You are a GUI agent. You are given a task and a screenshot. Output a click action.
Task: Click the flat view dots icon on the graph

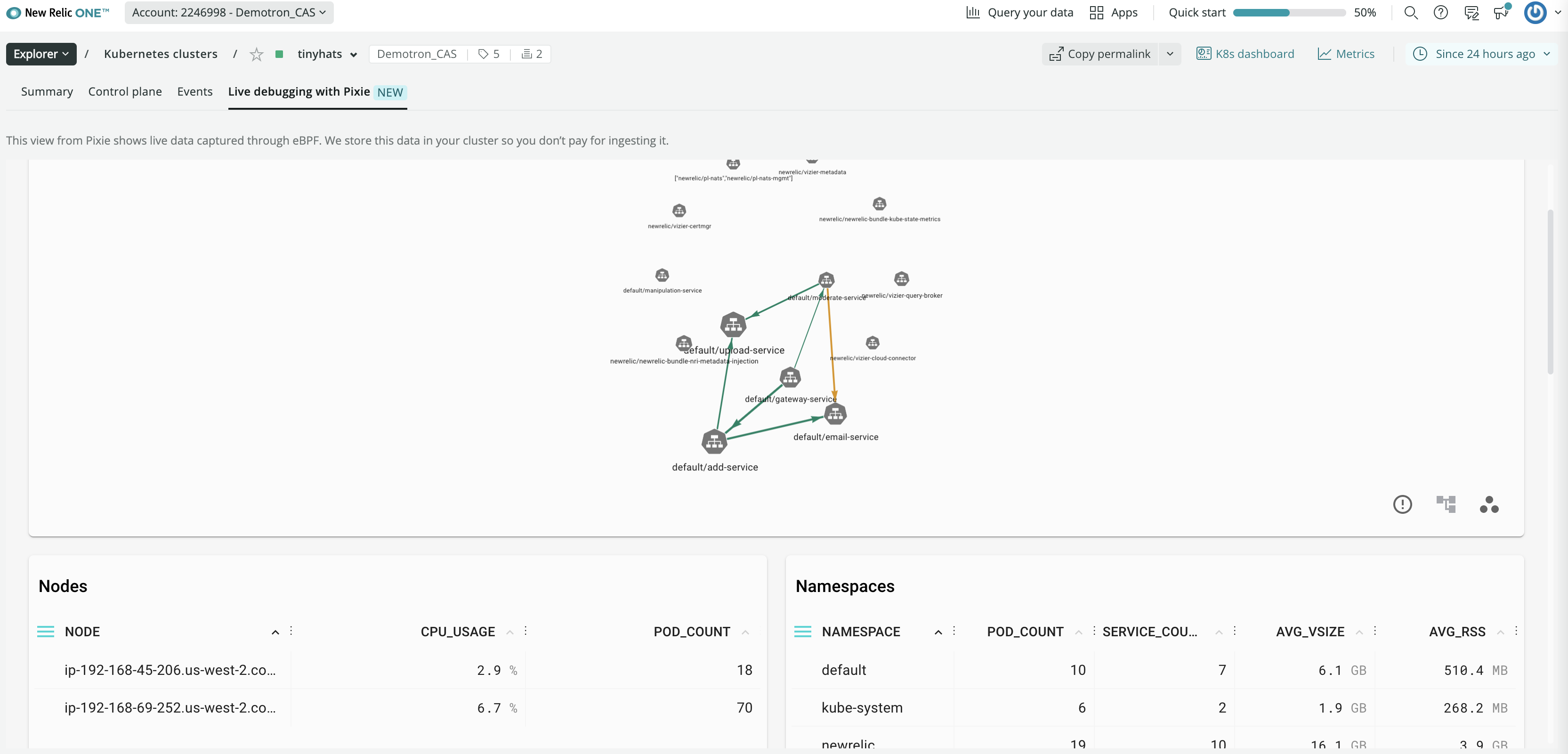point(1489,504)
